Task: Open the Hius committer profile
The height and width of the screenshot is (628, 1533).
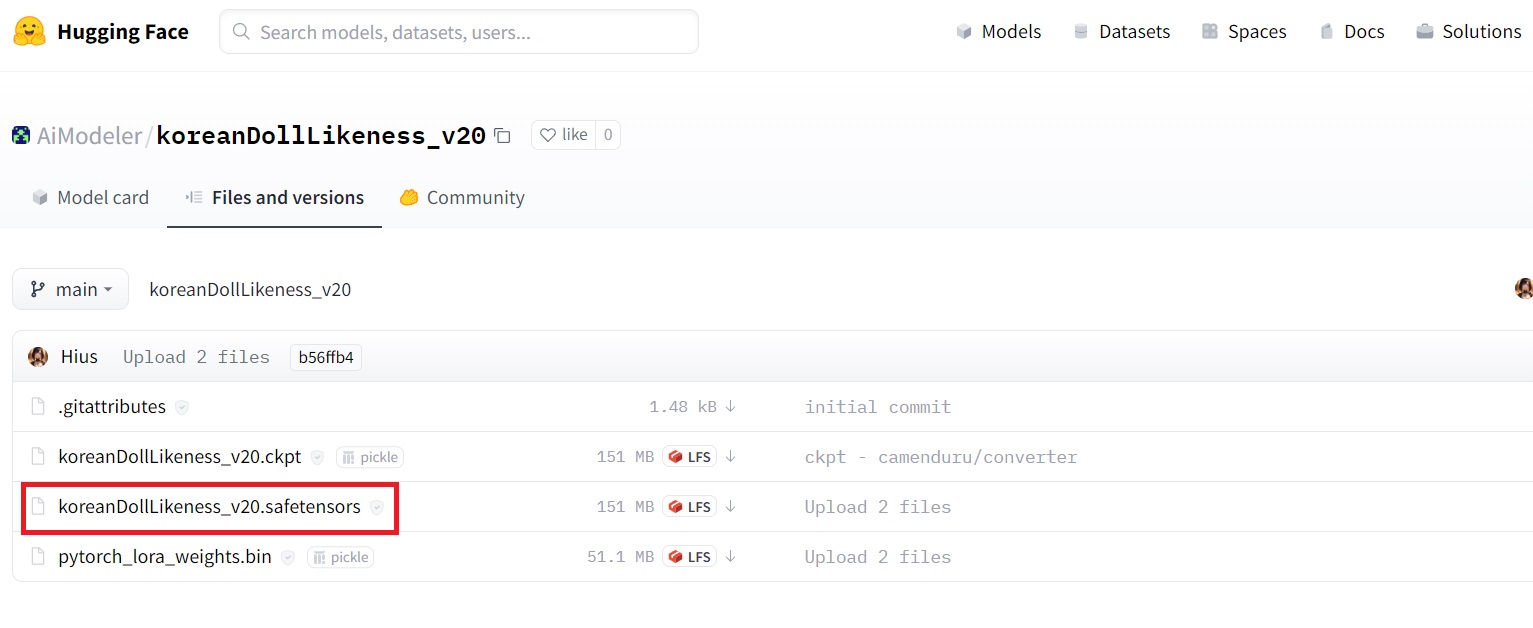Action: coord(79,357)
